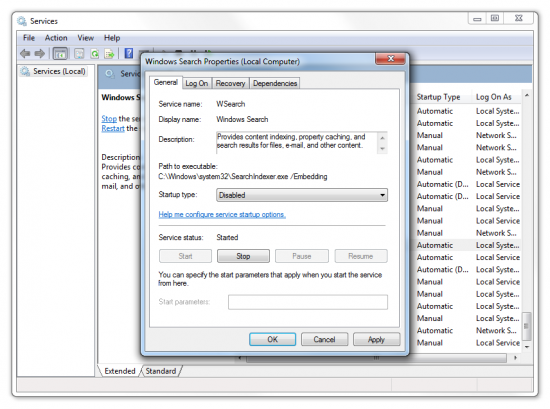
Task: Open the Action menu
Action: 56,38
